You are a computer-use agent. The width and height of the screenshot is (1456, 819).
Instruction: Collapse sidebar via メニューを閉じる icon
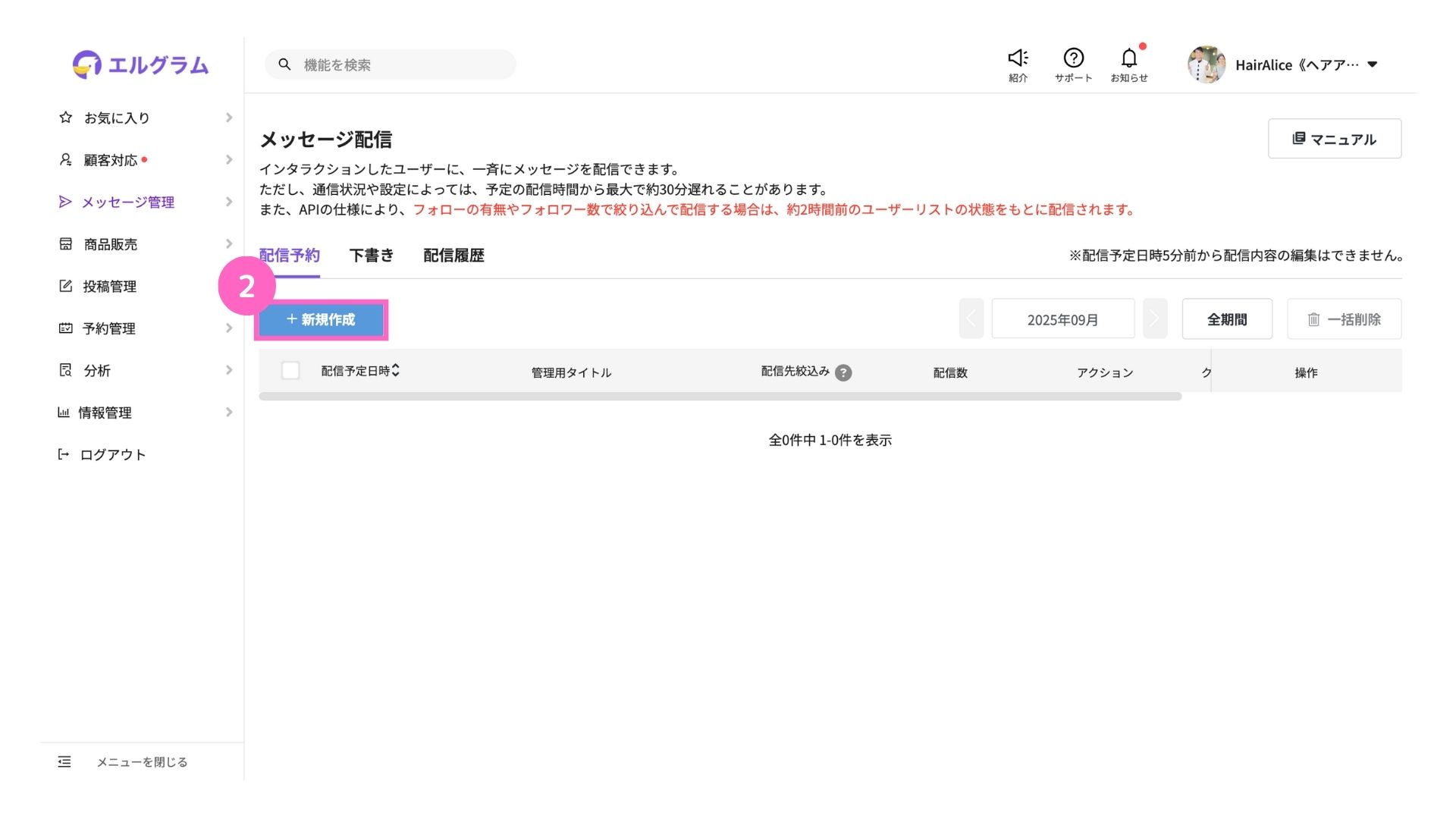click(64, 761)
